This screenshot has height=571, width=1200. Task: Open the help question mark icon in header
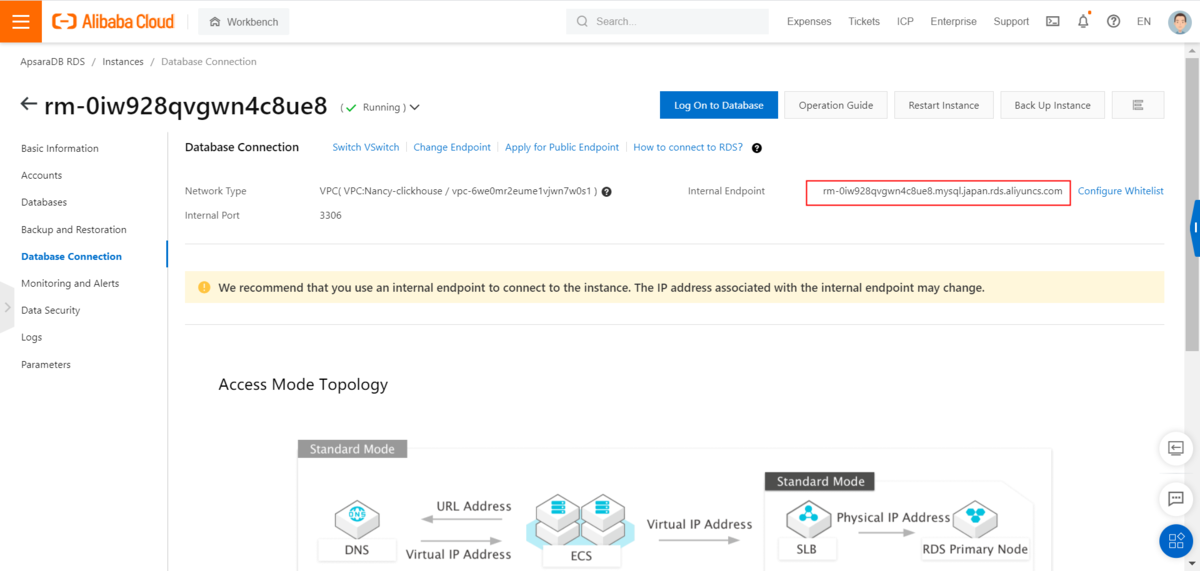pos(1113,21)
